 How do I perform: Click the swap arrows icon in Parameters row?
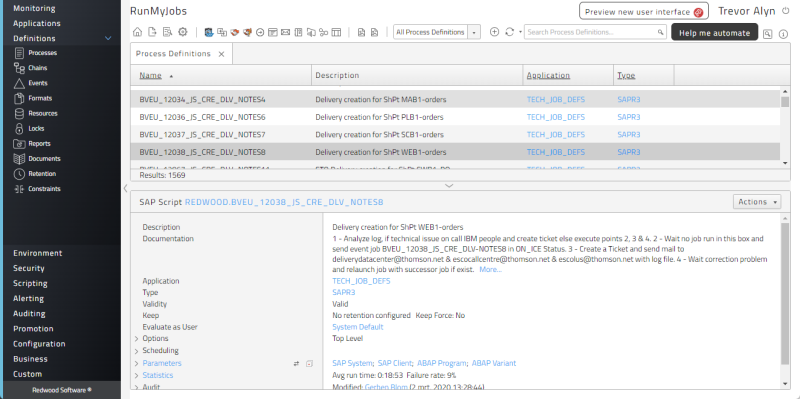296,364
